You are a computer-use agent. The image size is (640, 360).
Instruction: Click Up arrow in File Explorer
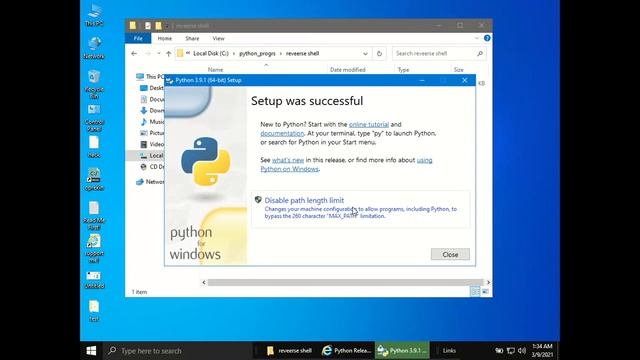click(168, 53)
